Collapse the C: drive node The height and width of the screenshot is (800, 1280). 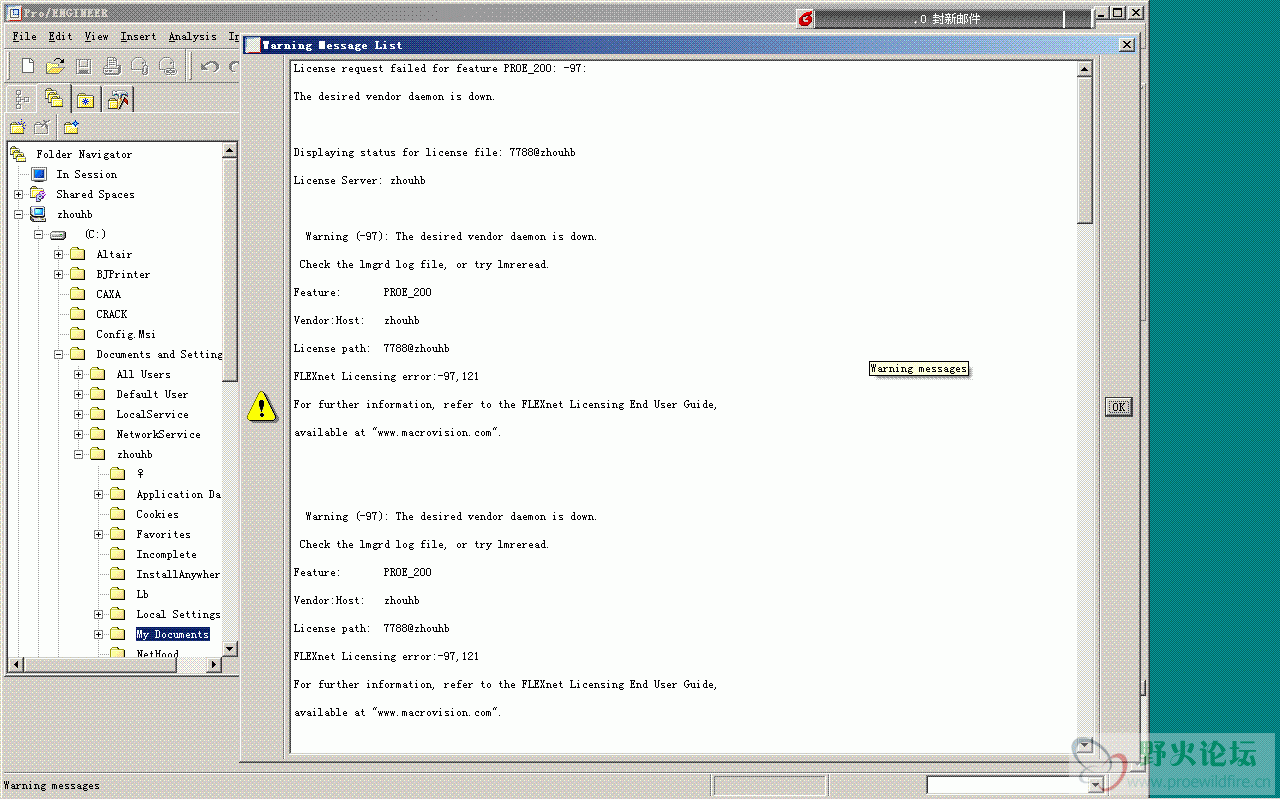pos(38,234)
